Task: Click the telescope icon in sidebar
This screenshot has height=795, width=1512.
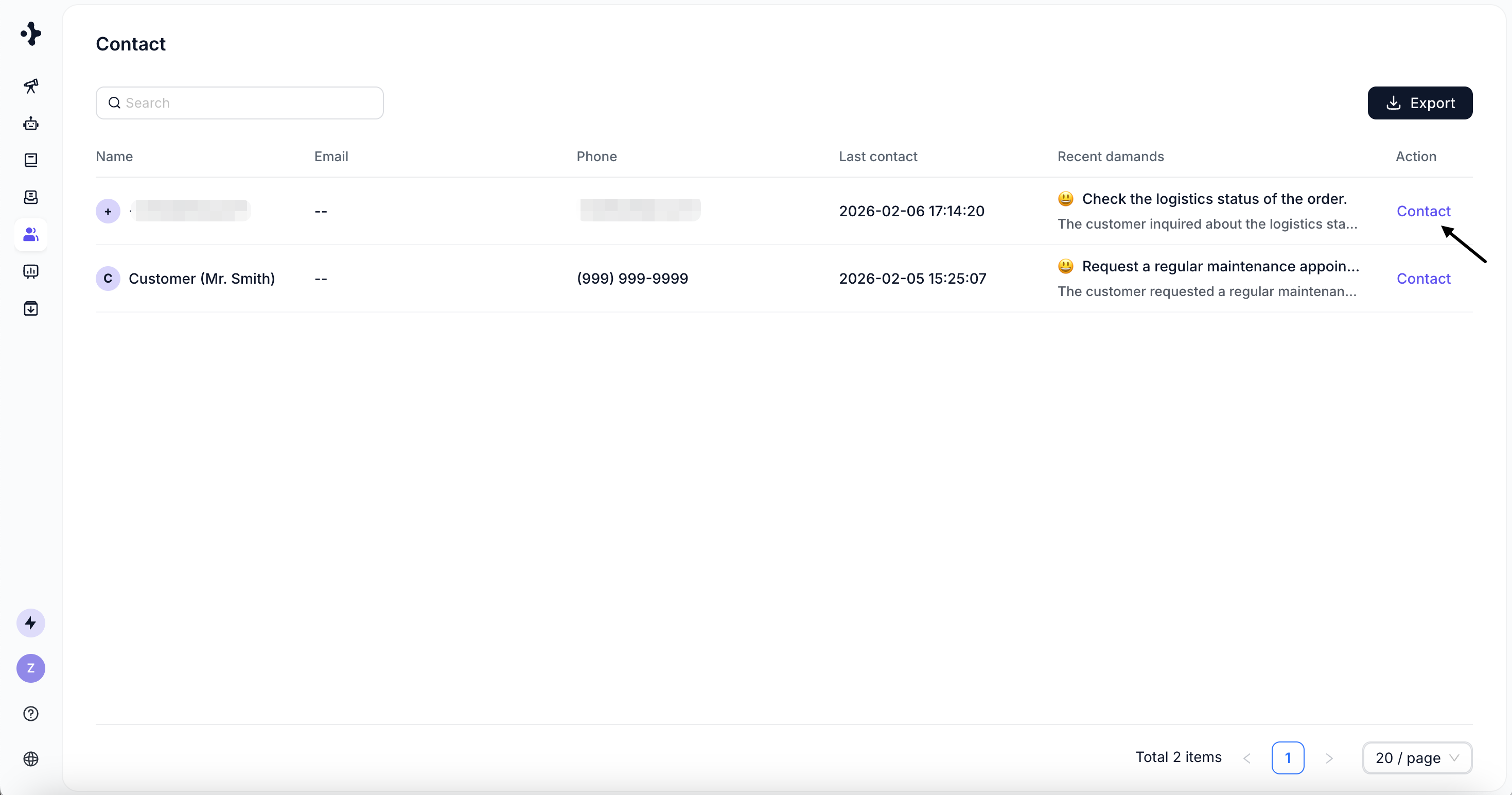Action: [x=30, y=87]
